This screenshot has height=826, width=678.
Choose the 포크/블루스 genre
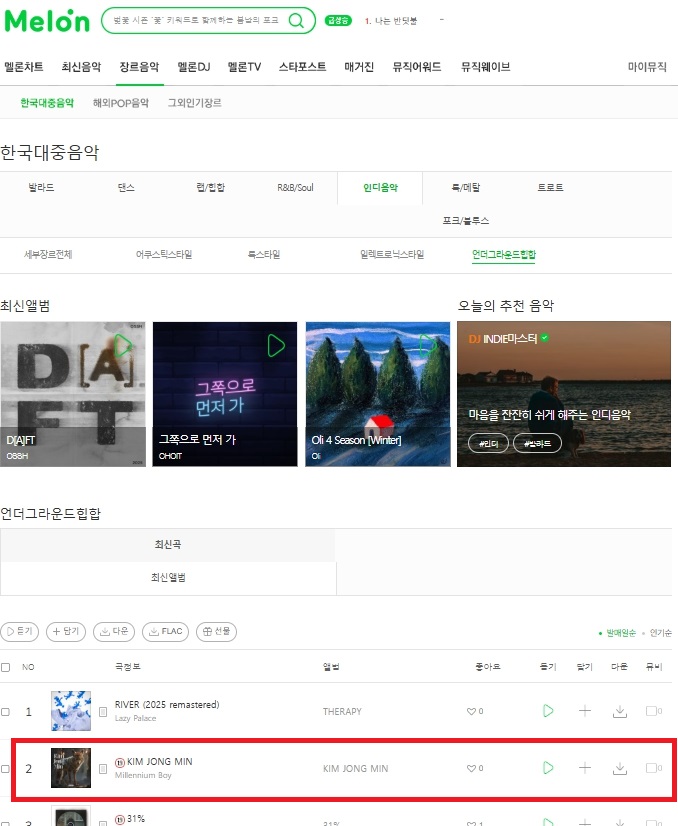tap(466, 221)
